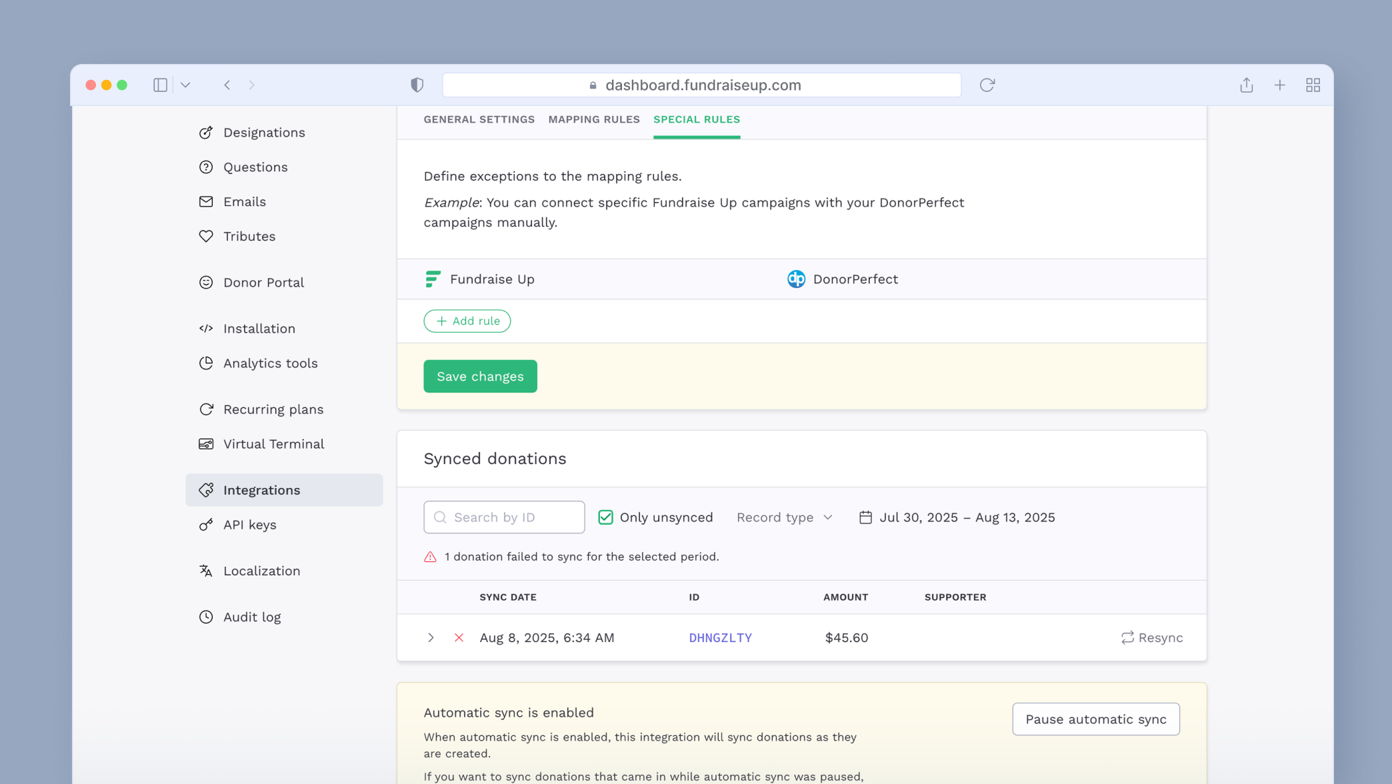Screen dimensions: 1392x784
Task: Toggle the red X next to failed donation
Action: point(458,637)
